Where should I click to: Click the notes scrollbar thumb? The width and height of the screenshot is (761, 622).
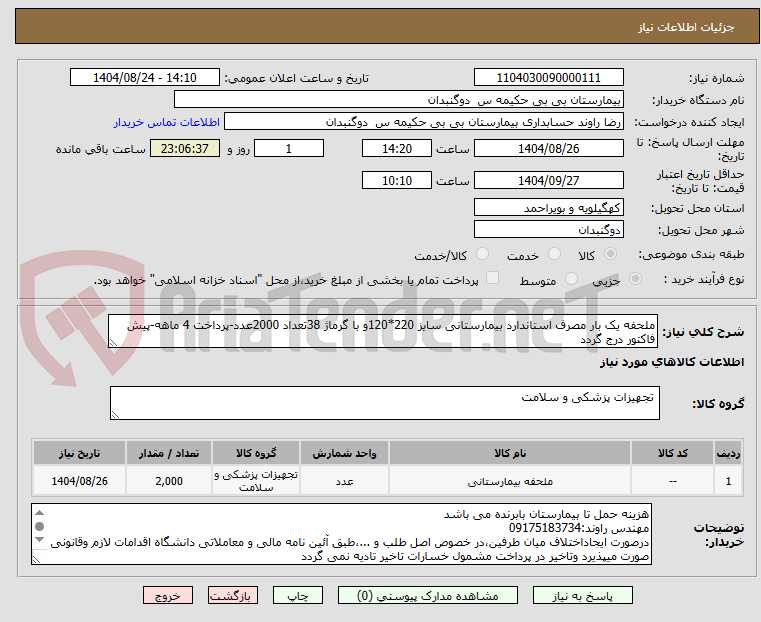pos(40,526)
